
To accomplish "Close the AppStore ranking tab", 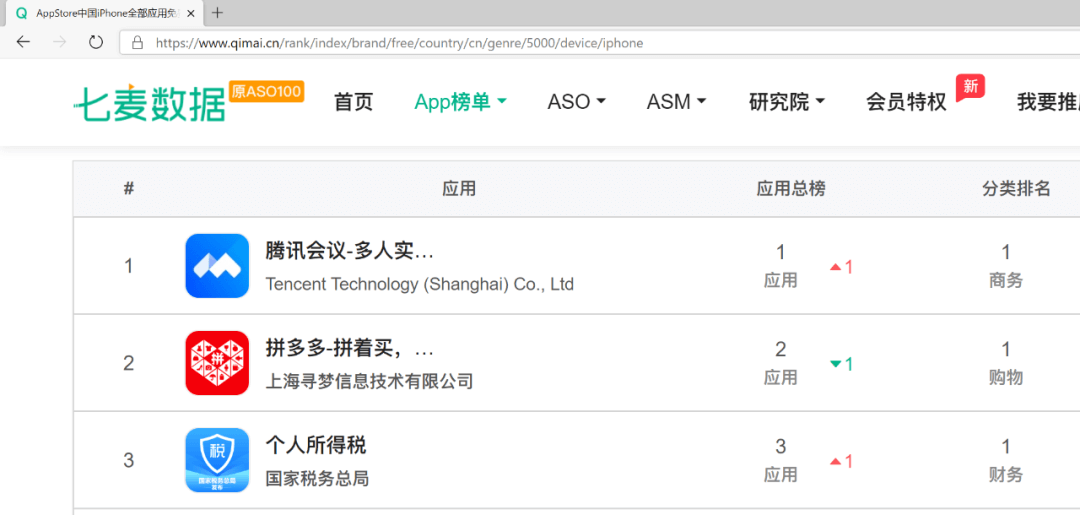I will point(191,13).
